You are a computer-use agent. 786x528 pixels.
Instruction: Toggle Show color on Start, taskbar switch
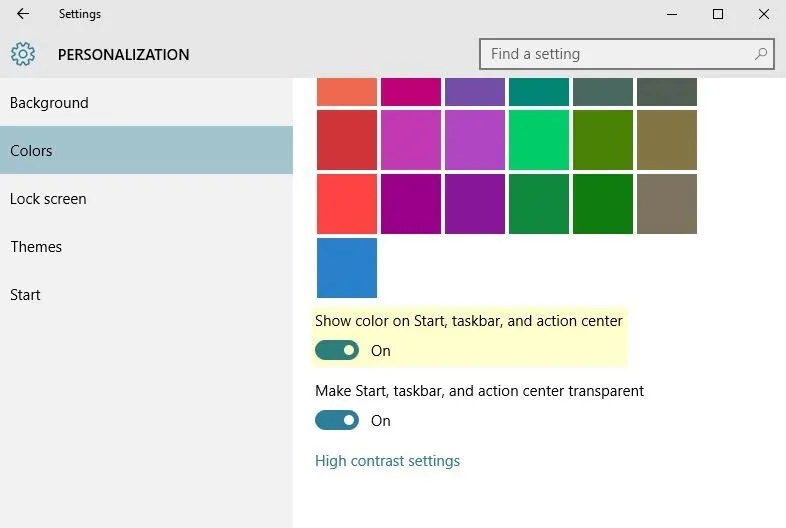point(337,350)
